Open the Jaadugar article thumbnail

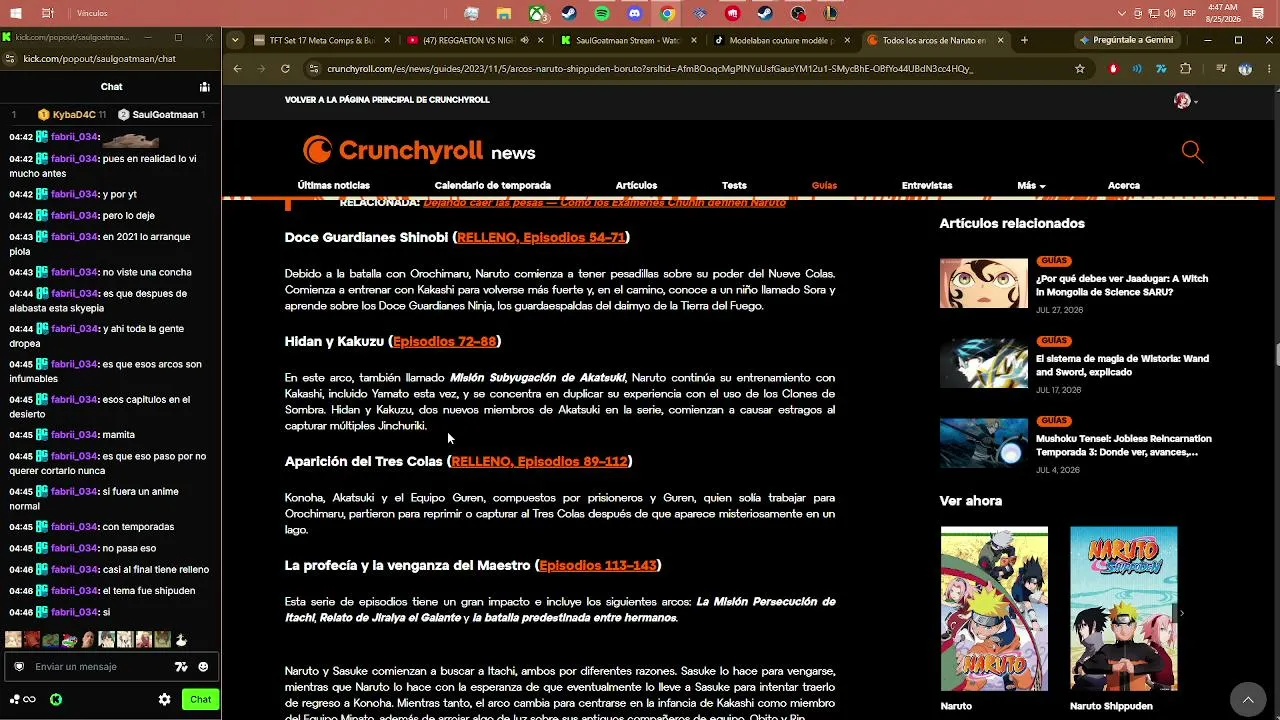coord(983,283)
